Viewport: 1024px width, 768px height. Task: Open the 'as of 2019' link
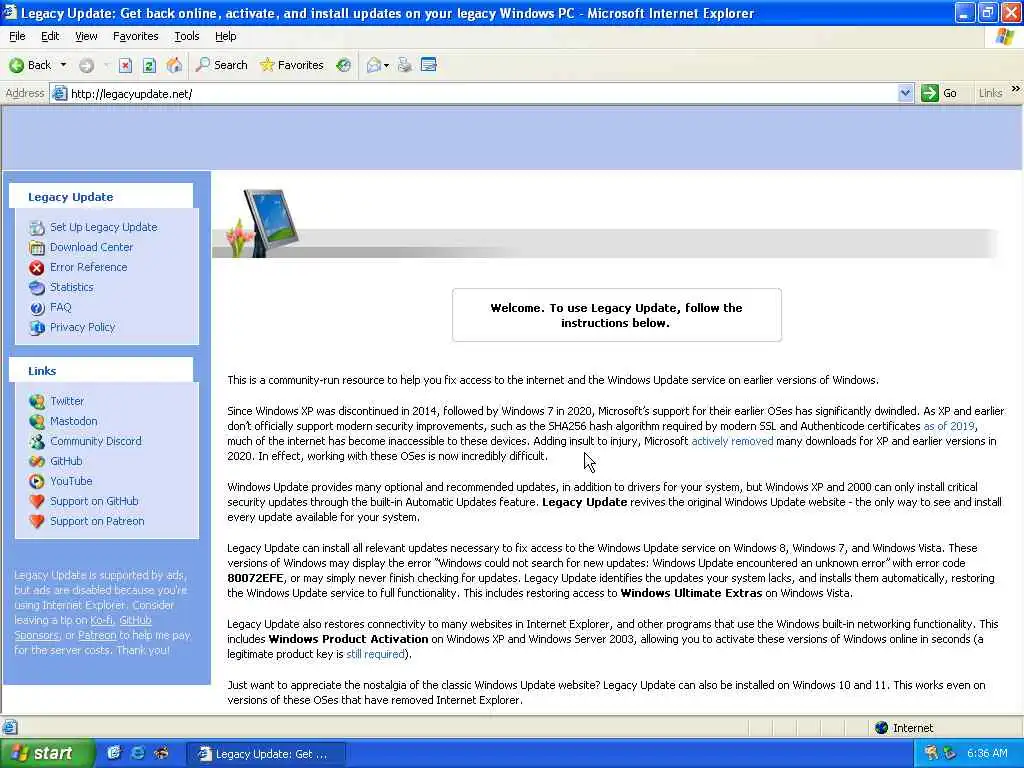click(x=949, y=426)
